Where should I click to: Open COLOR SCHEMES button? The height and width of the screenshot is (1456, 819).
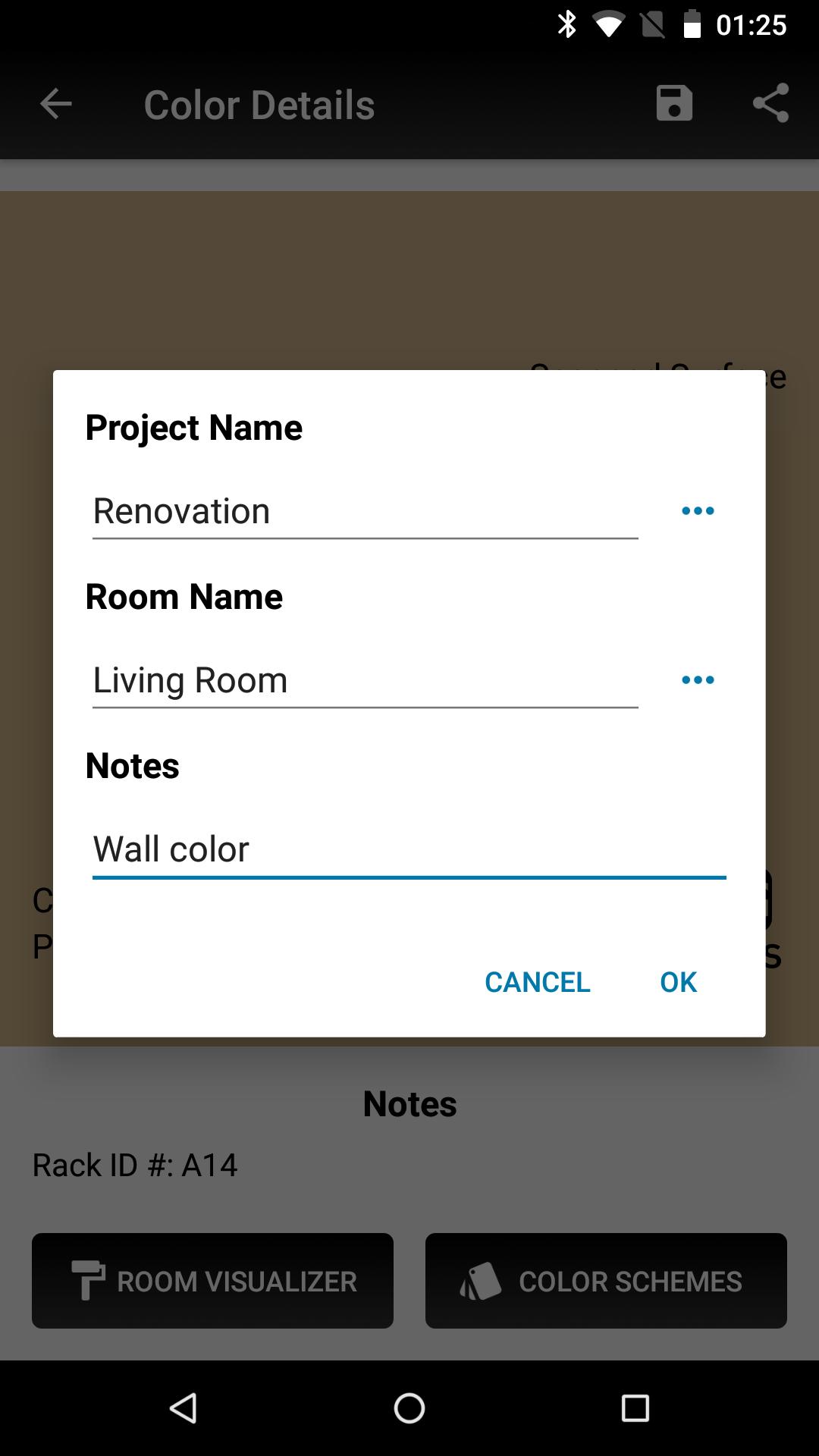tap(606, 1281)
